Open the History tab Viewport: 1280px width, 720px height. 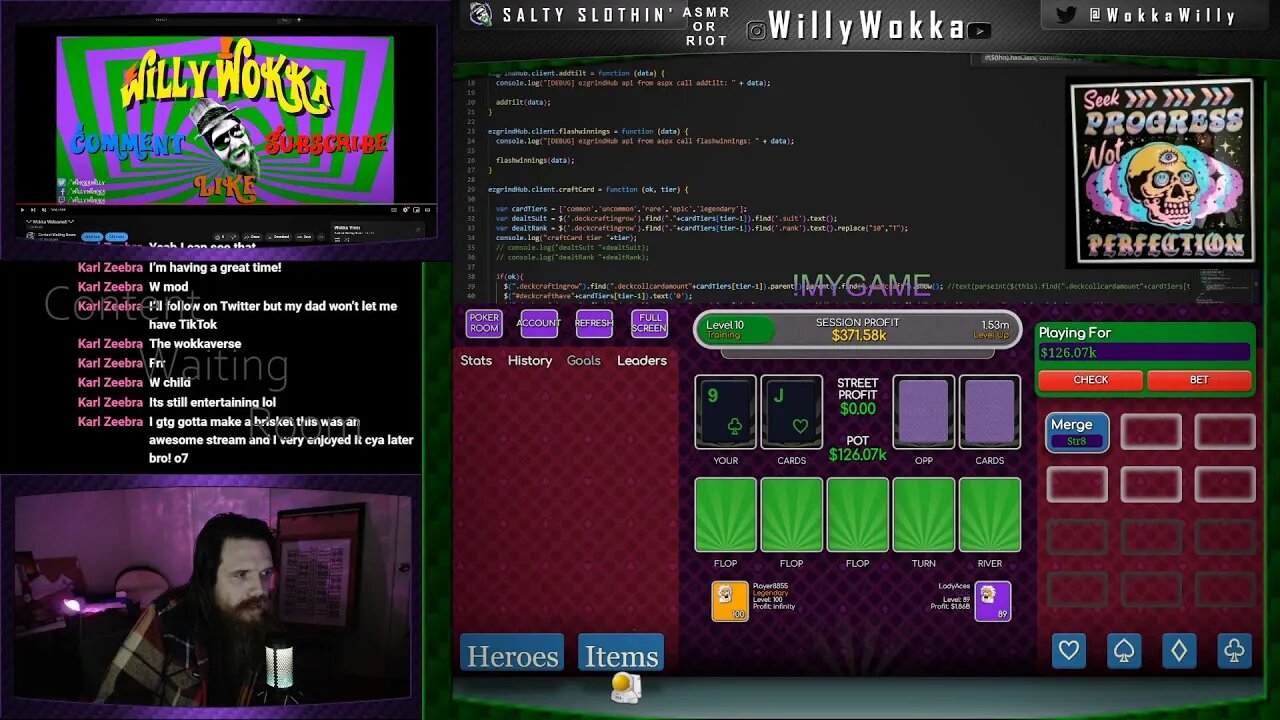coord(530,361)
